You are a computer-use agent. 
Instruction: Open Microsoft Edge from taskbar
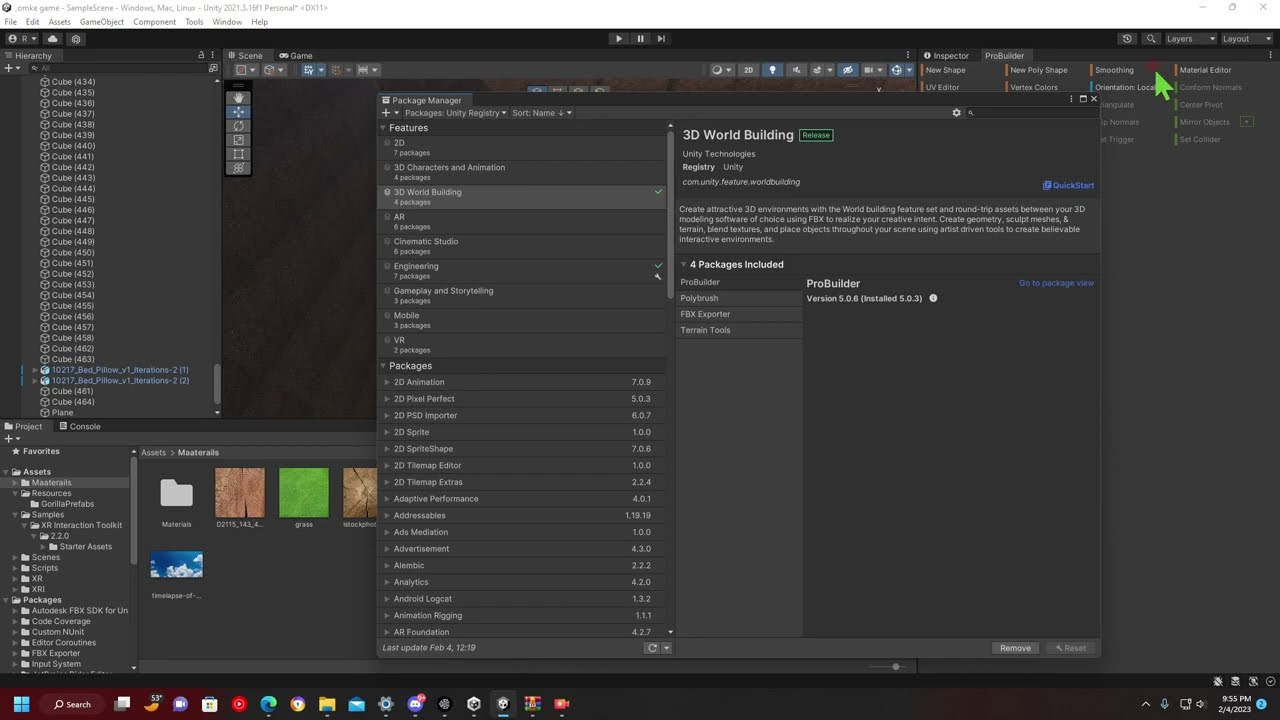click(268, 704)
